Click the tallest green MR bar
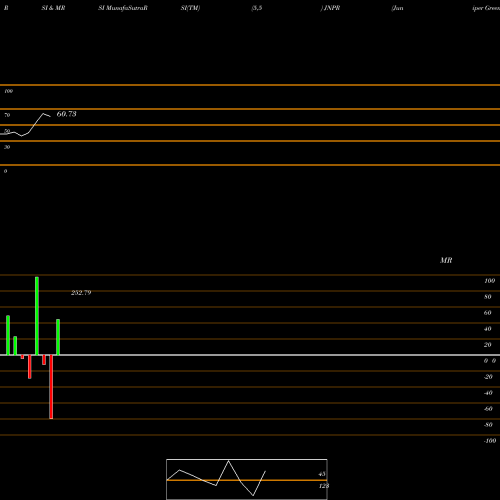 click(37, 316)
